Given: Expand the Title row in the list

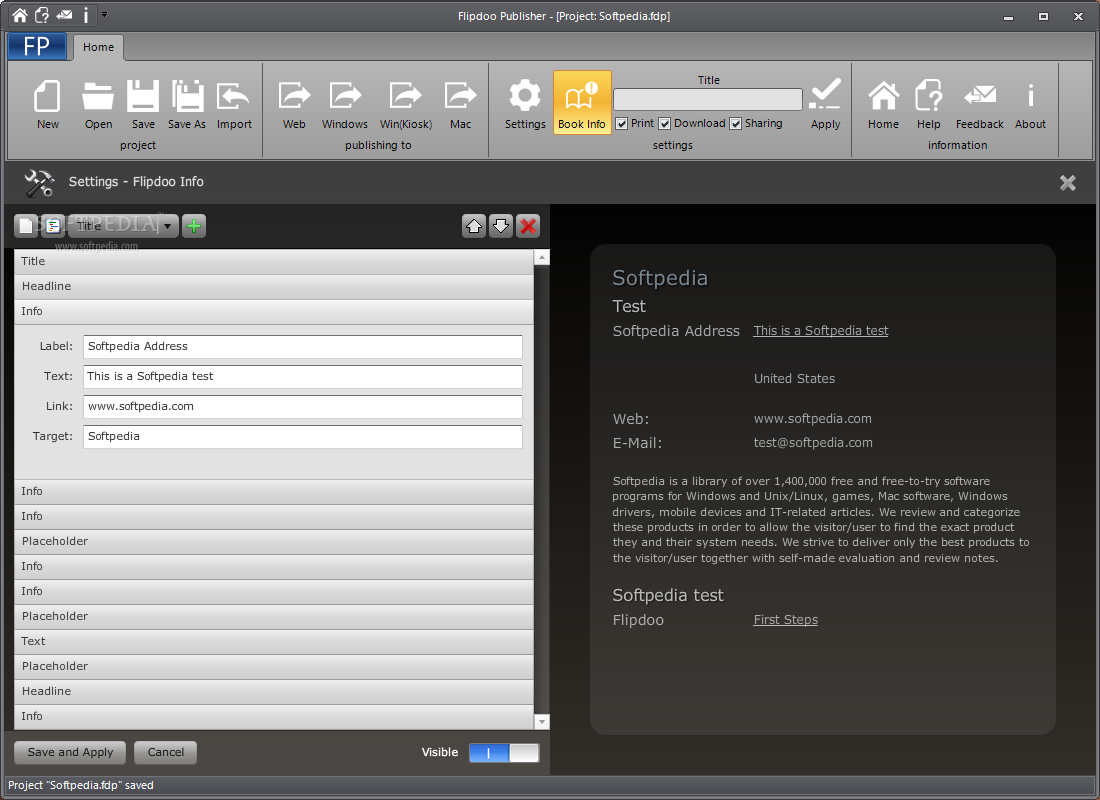Looking at the screenshot, I should (274, 262).
